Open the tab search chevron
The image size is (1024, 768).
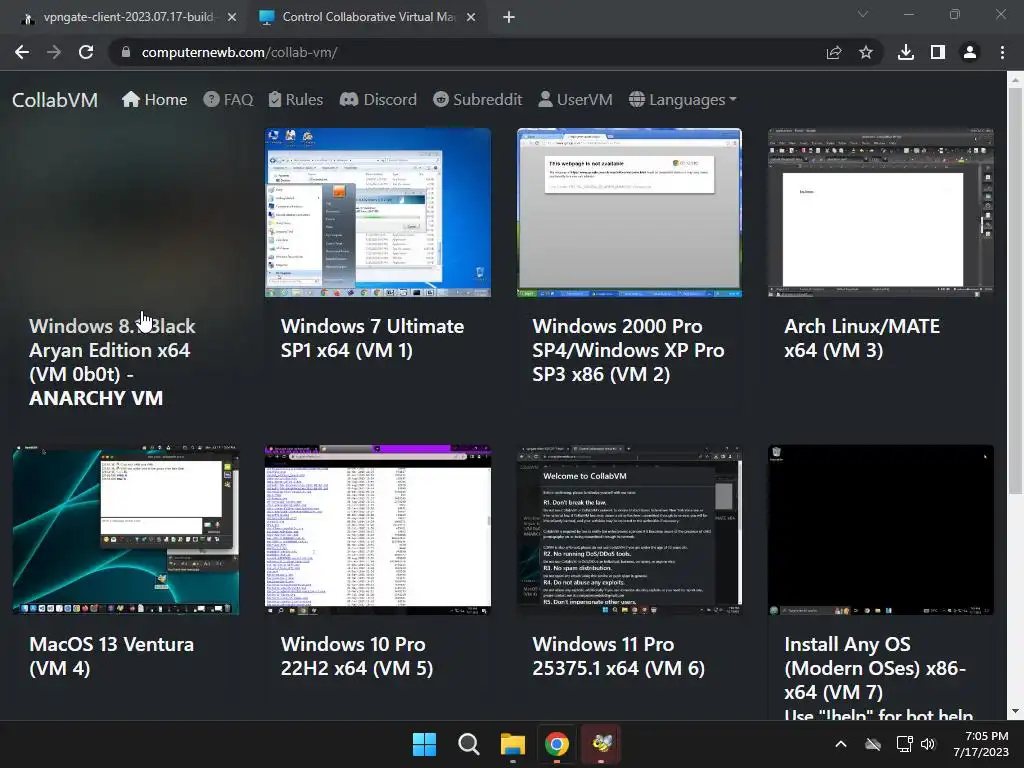coord(863,14)
